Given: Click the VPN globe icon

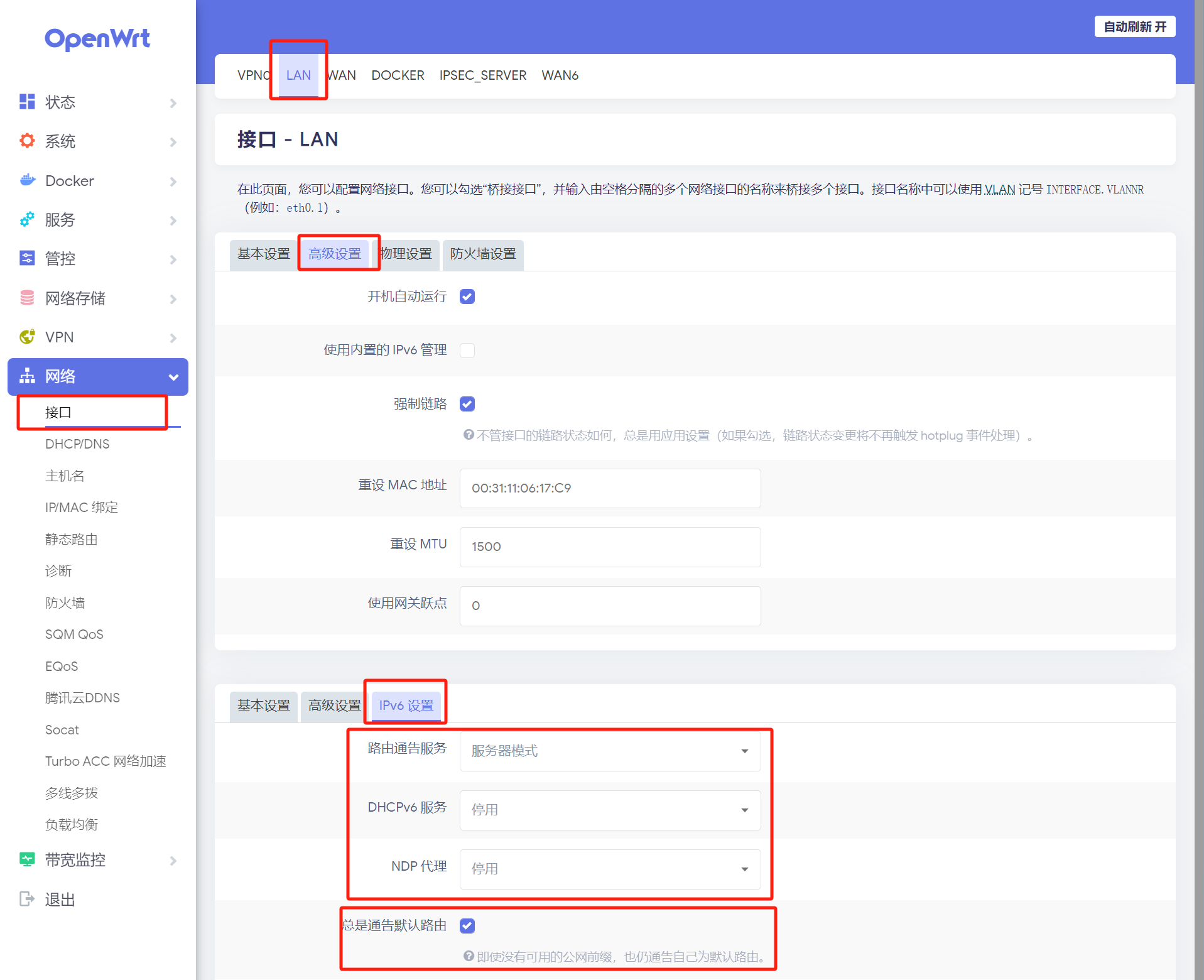Looking at the screenshot, I should [x=27, y=337].
